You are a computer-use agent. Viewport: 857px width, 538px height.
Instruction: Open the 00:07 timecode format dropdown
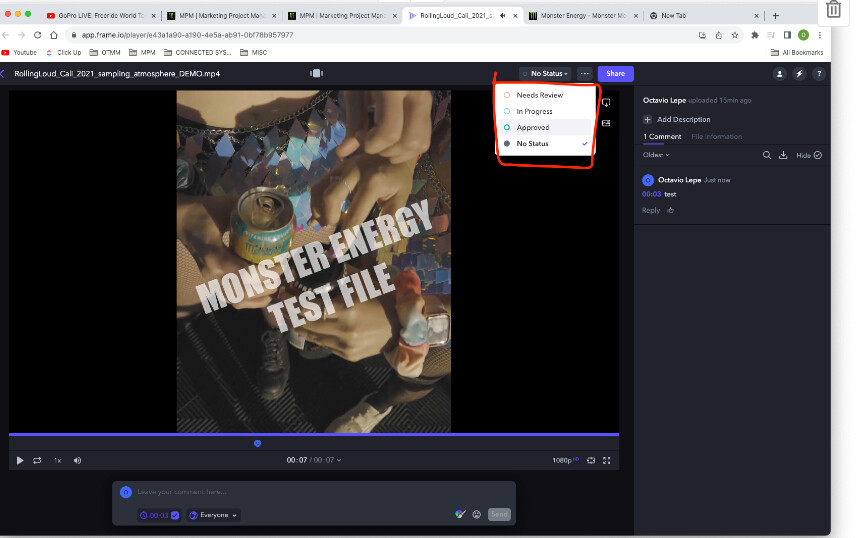(314, 460)
